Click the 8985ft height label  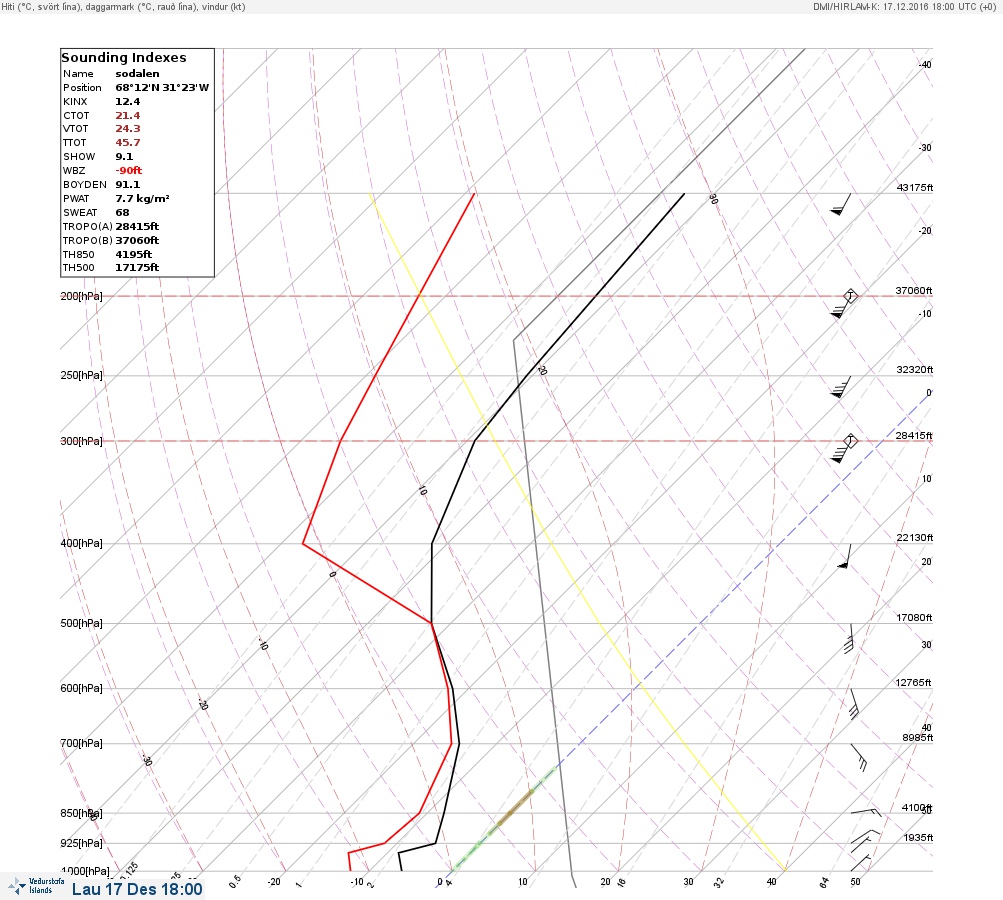pos(918,738)
